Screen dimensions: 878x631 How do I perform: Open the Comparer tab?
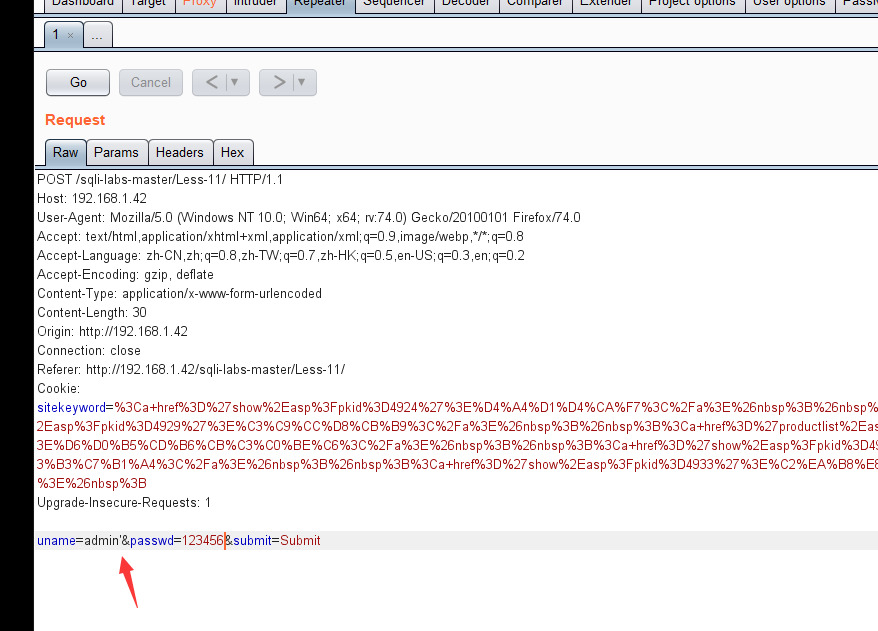coord(535,4)
